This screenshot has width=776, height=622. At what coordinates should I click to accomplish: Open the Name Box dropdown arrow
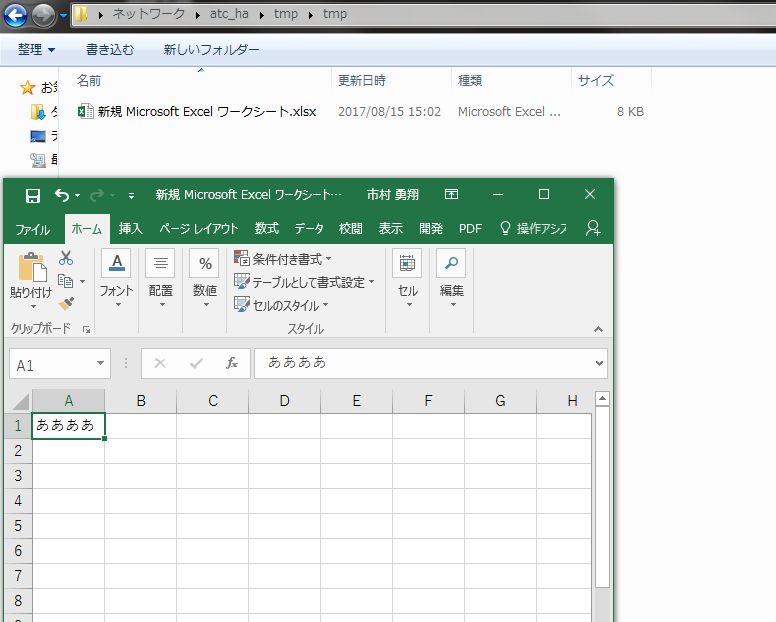coord(100,364)
